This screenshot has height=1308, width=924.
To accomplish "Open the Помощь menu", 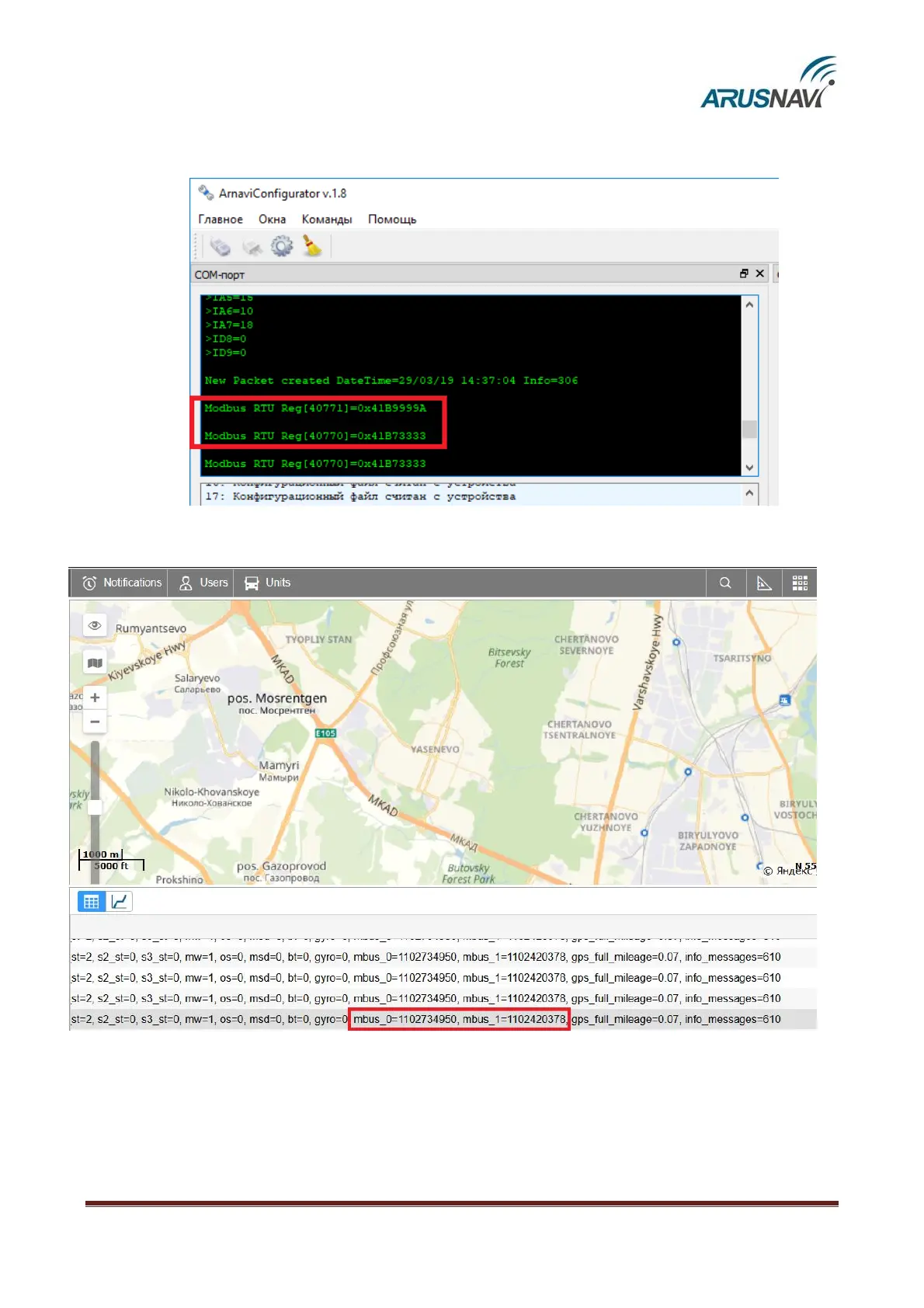I will point(392,219).
